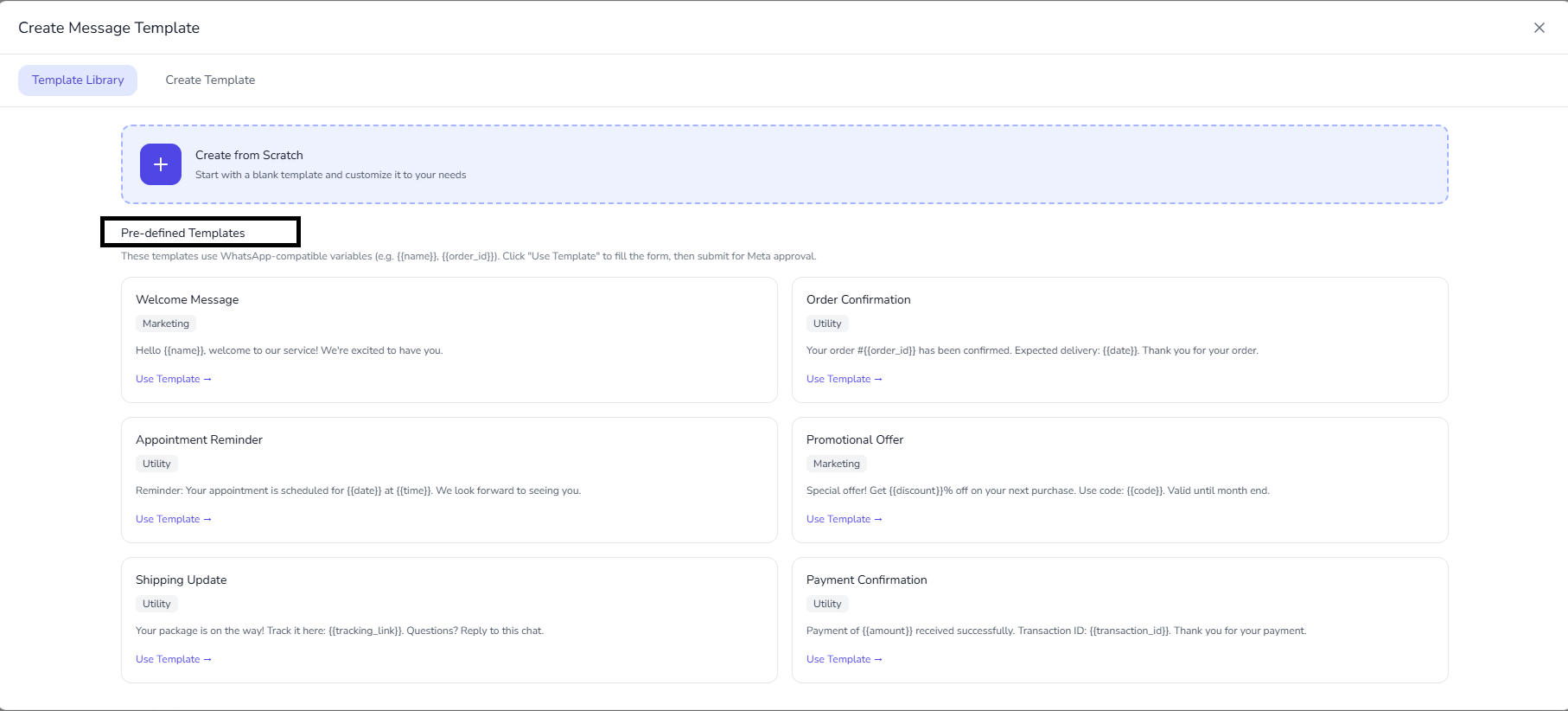Image resolution: width=1568 pixels, height=711 pixels.
Task: Click the Payment Confirmation card title
Action: [x=866, y=580]
